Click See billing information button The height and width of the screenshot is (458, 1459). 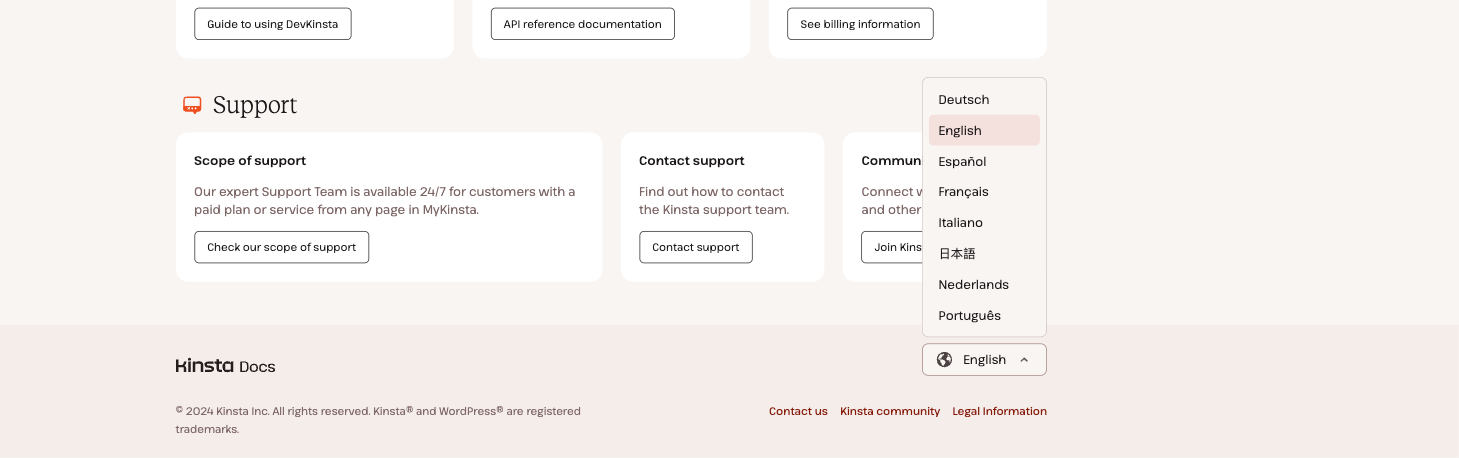[860, 24]
